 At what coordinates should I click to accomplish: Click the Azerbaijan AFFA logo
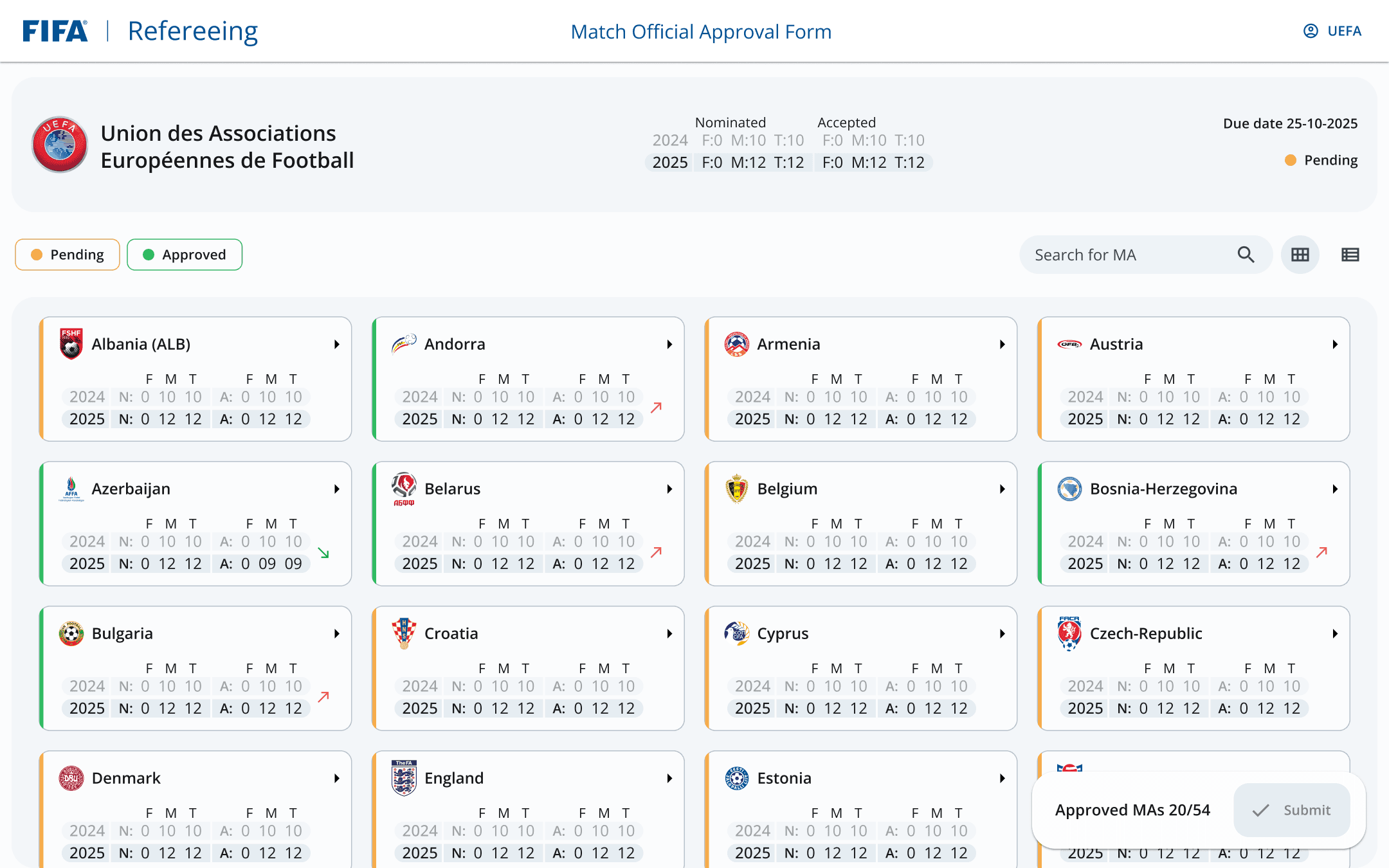71,489
